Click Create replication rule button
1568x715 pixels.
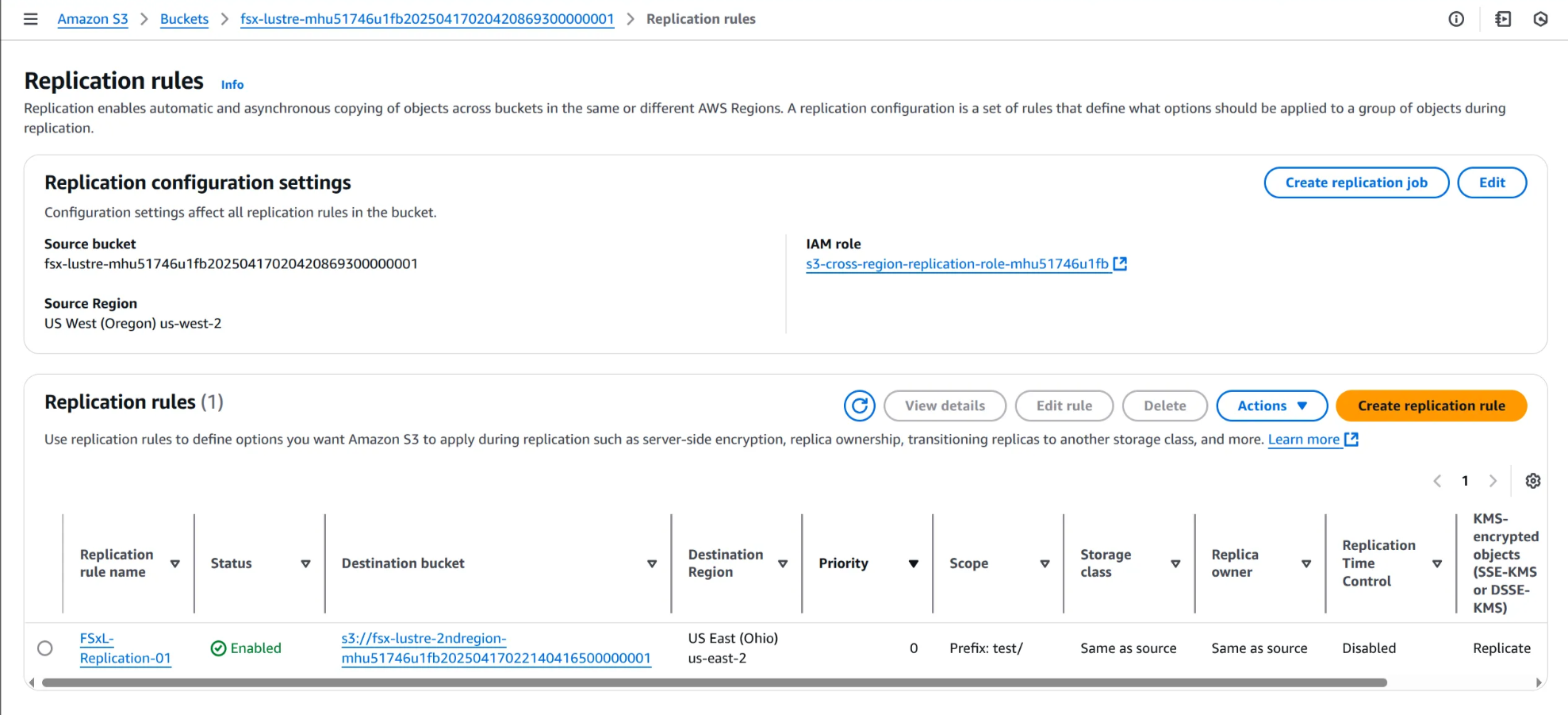click(x=1431, y=406)
